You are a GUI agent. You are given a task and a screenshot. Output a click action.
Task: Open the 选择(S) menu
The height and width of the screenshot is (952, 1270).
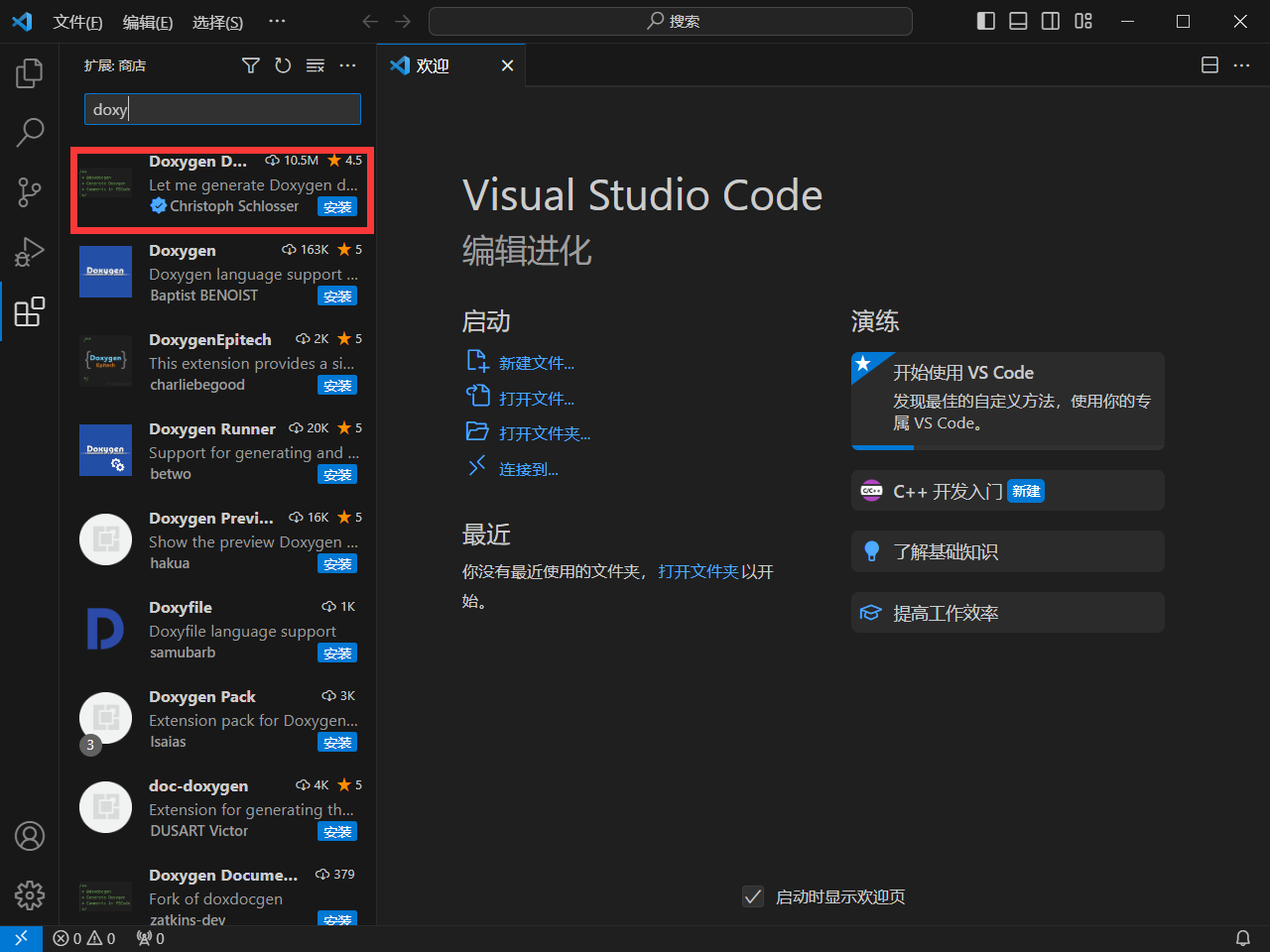click(x=217, y=22)
